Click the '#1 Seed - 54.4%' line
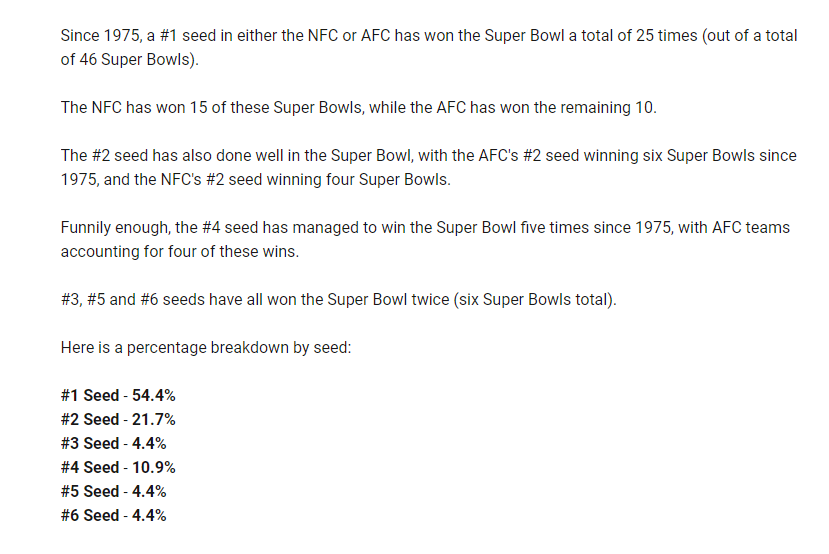829x554 pixels. pyautogui.click(x=118, y=395)
